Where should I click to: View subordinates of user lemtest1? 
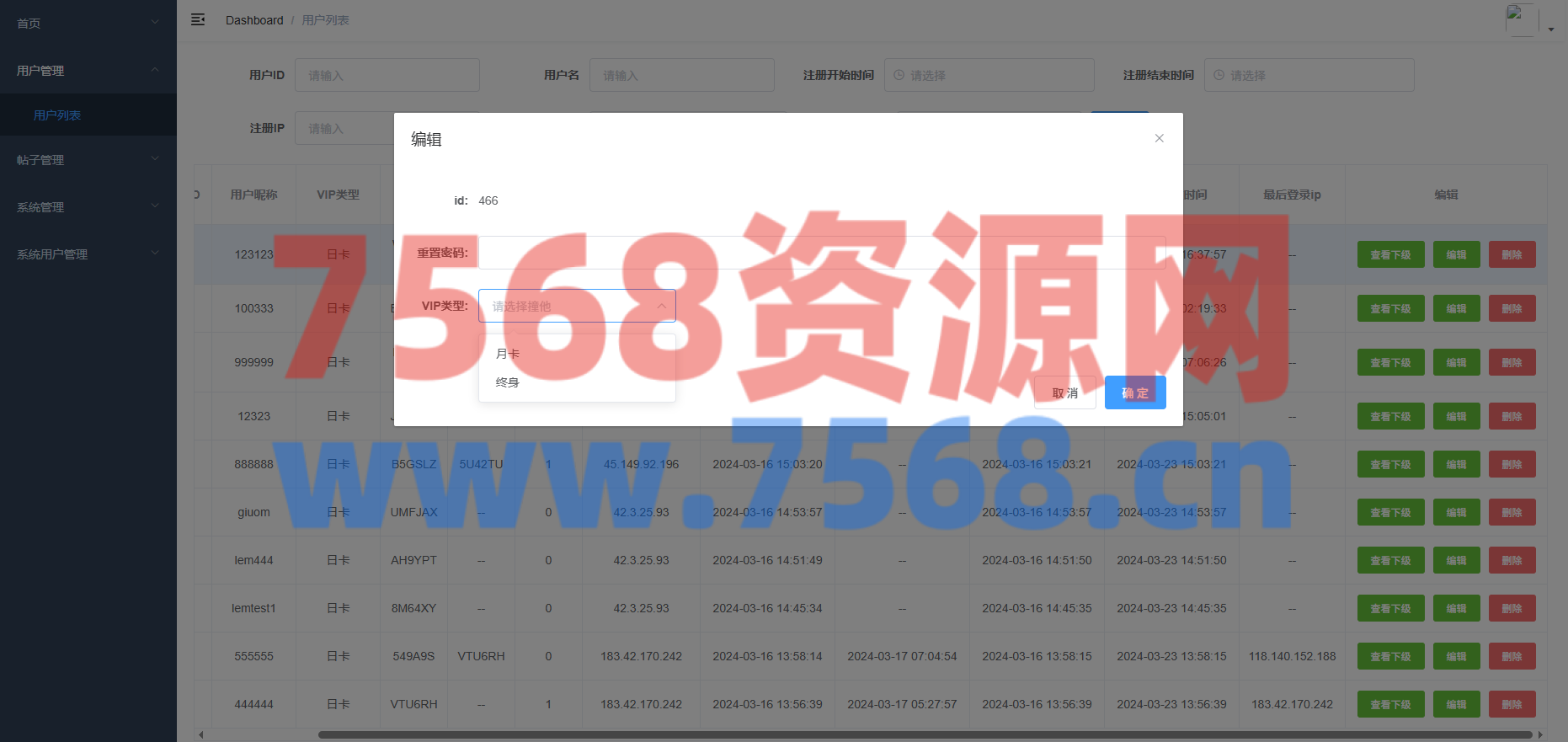[1391, 608]
